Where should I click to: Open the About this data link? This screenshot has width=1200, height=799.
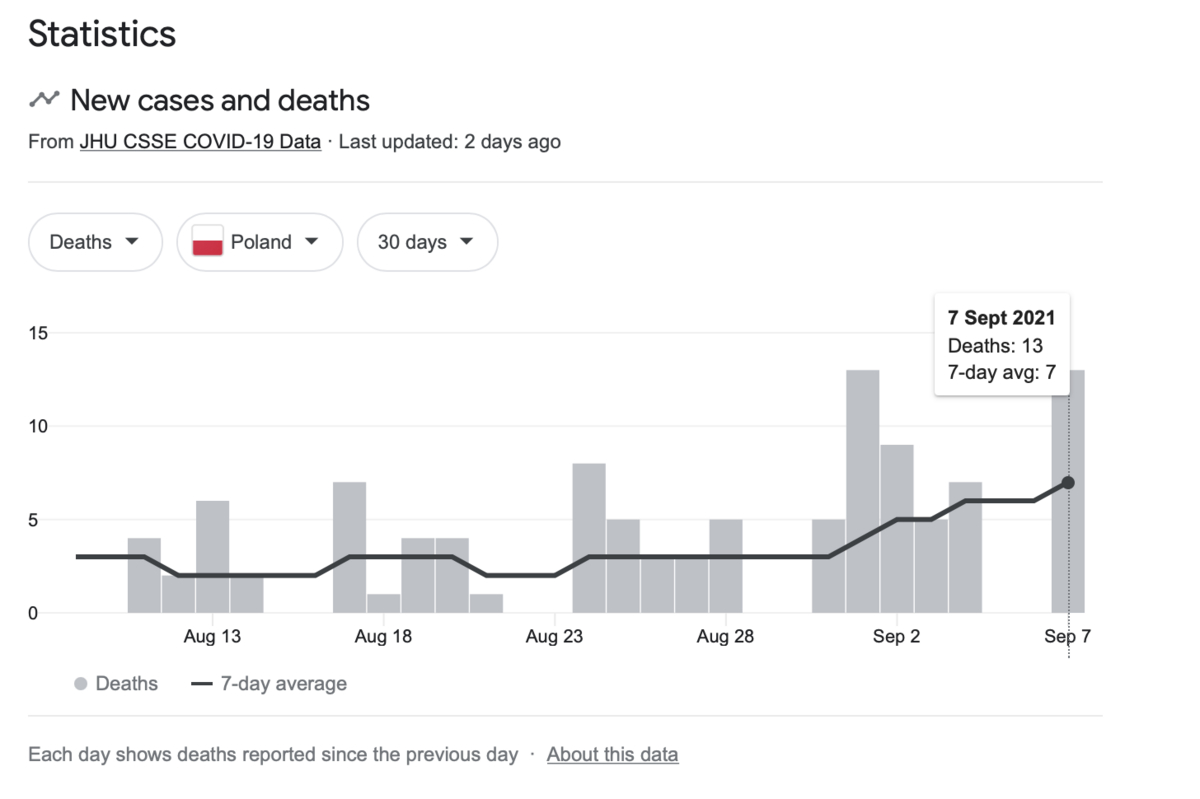point(612,754)
